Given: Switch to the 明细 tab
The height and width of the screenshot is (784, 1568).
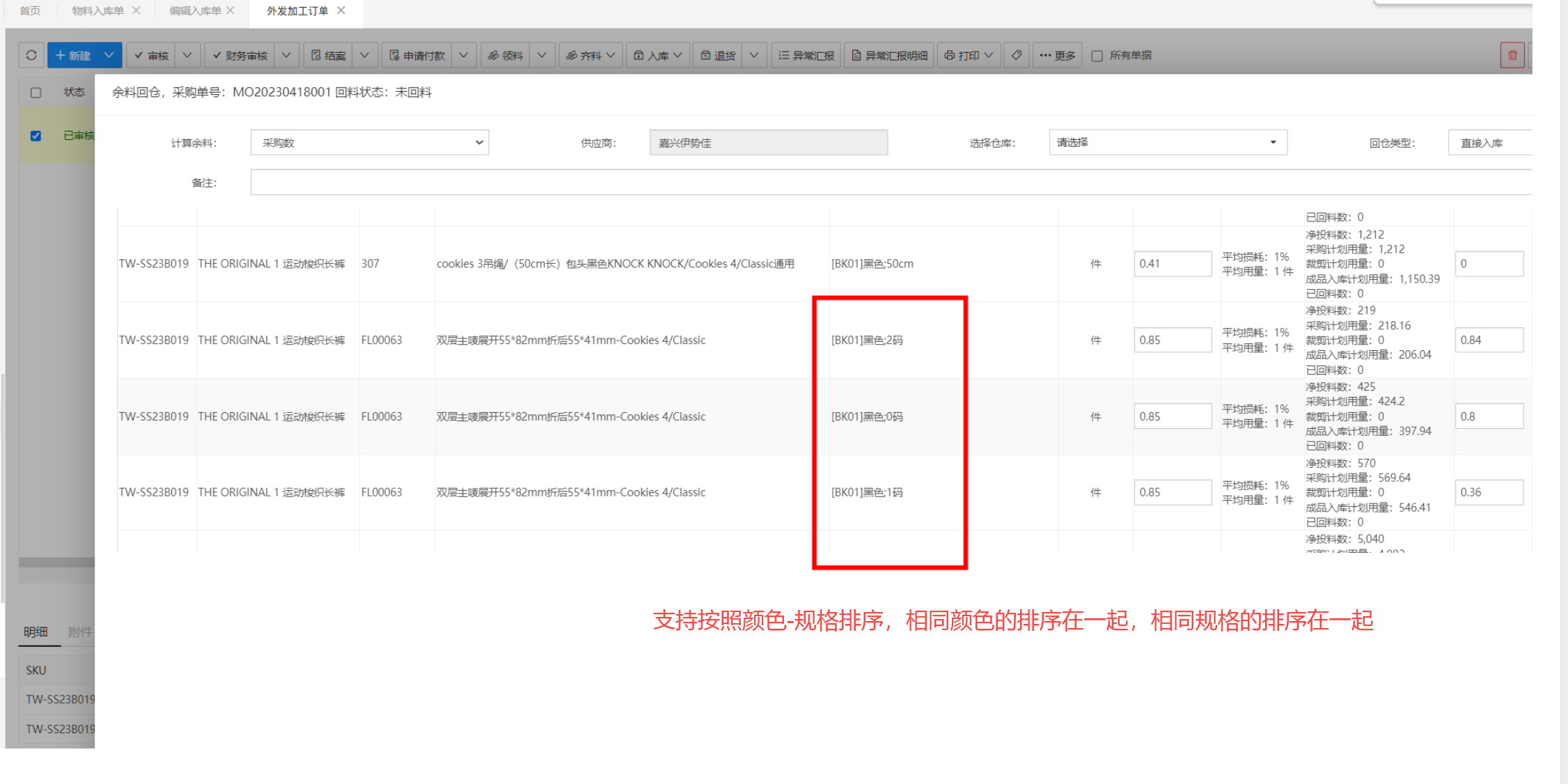Looking at the screenshot, I should [x=36, y=632].
